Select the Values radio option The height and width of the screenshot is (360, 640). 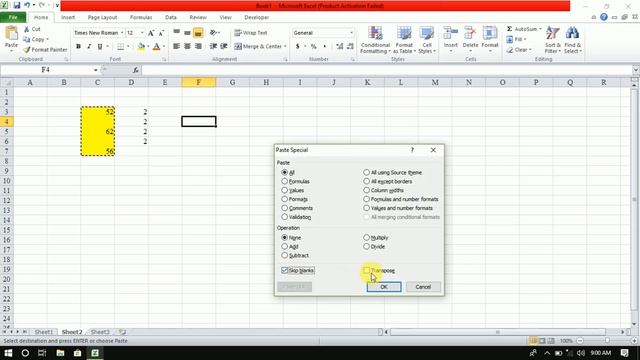point(284,190)
